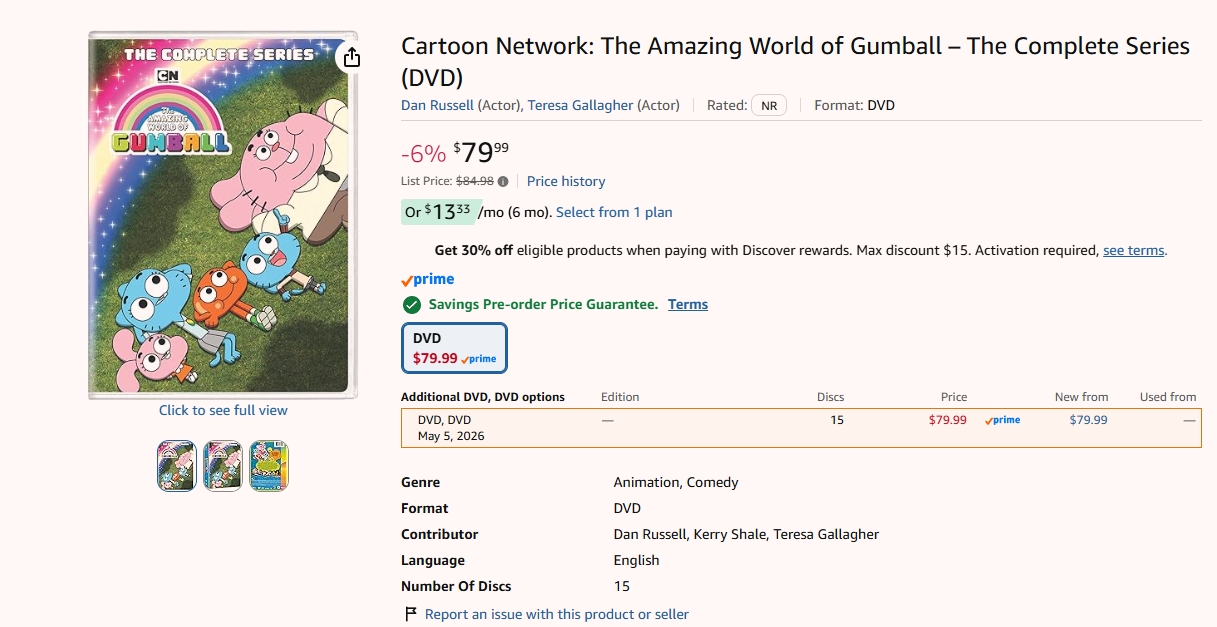Click the list price info icon
This screenshot has width=1217, height=627.
point(503,182)
